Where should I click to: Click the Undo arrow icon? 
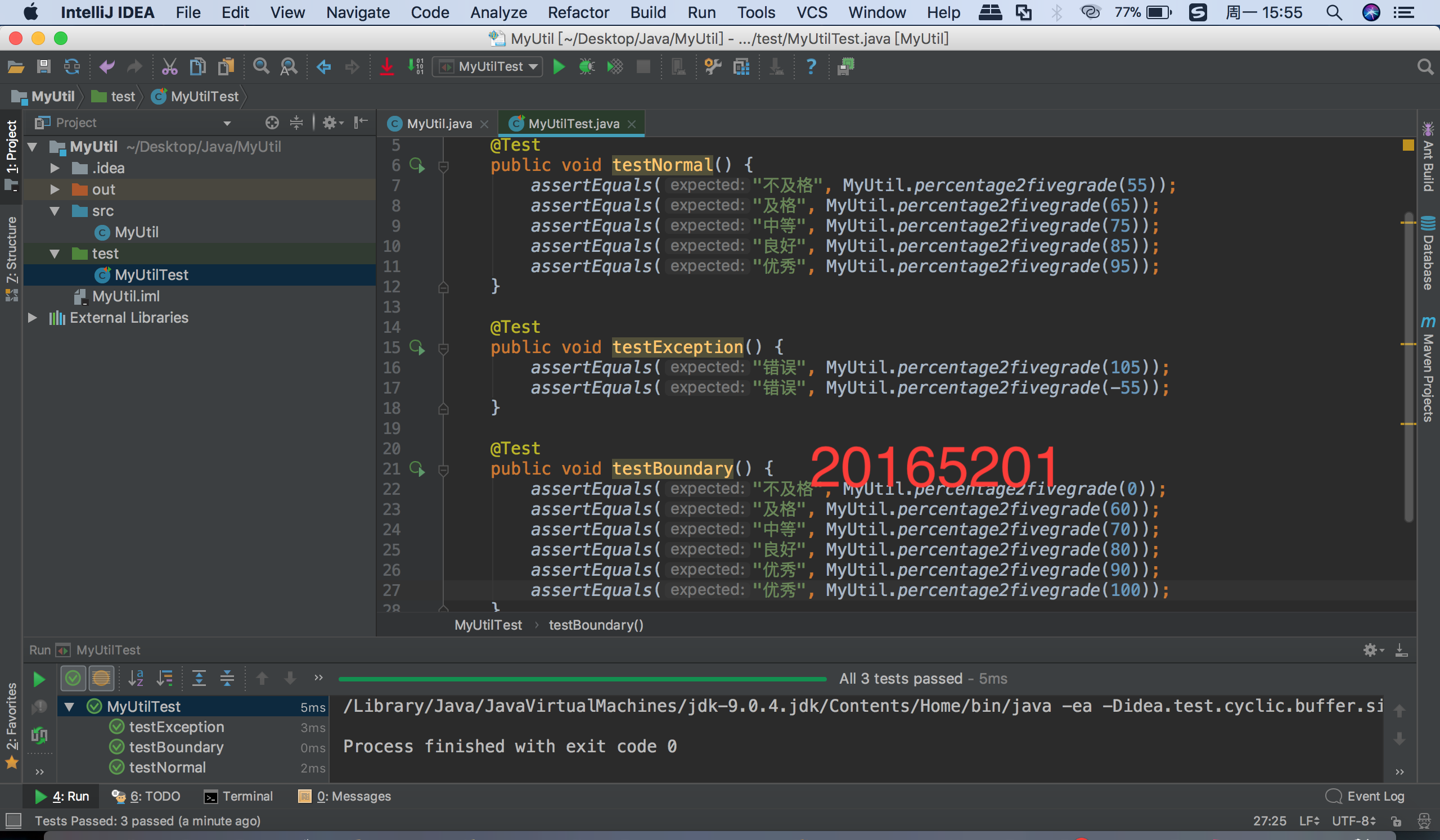[107, 67]
